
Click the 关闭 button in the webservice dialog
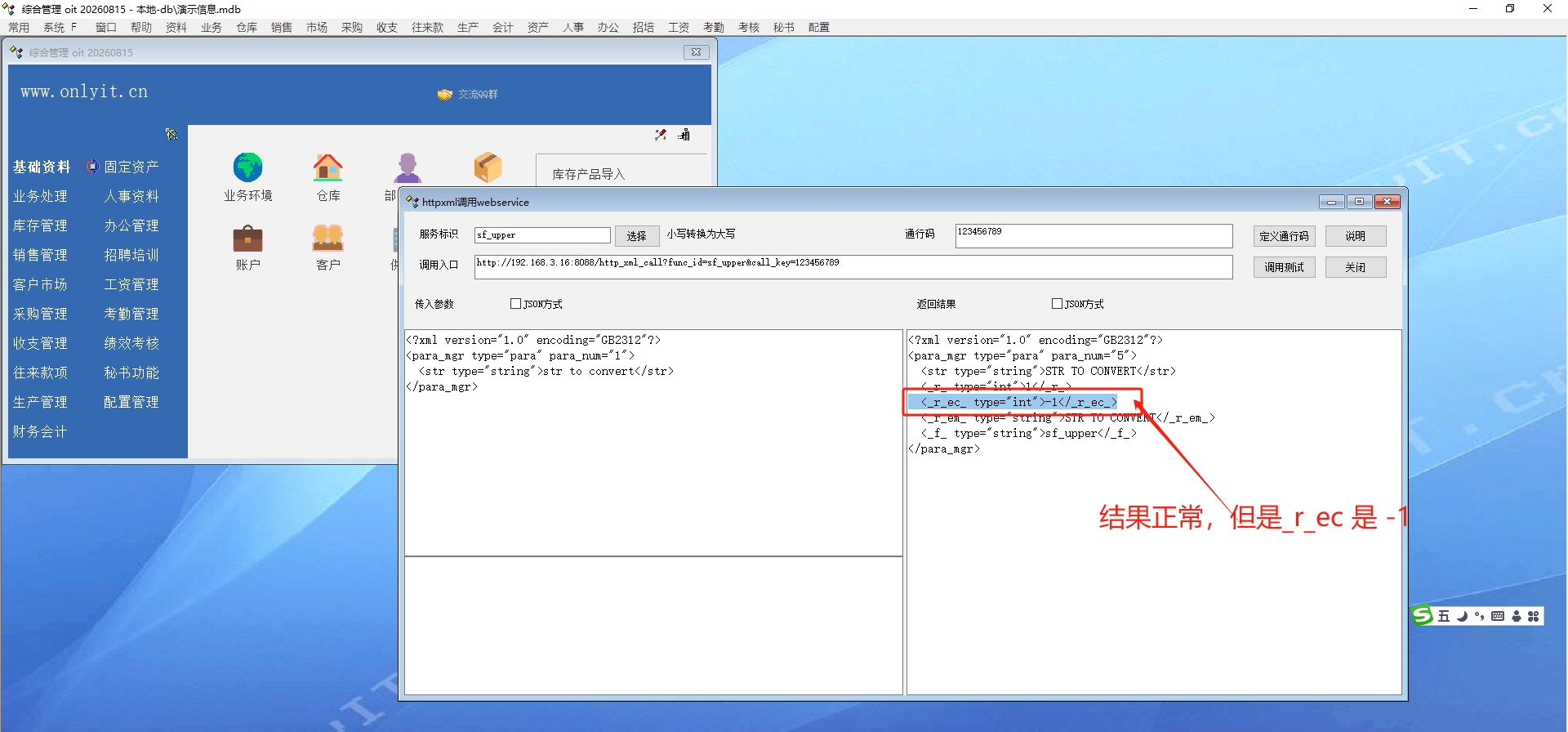pos(1356,267)
